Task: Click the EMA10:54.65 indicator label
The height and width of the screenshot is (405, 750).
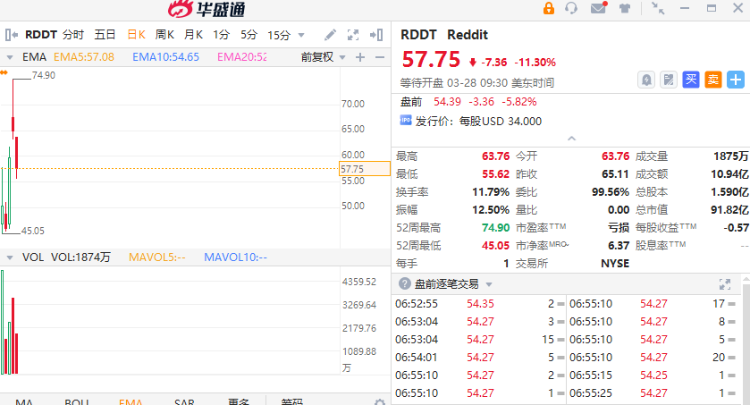Action: coord(165,57)
